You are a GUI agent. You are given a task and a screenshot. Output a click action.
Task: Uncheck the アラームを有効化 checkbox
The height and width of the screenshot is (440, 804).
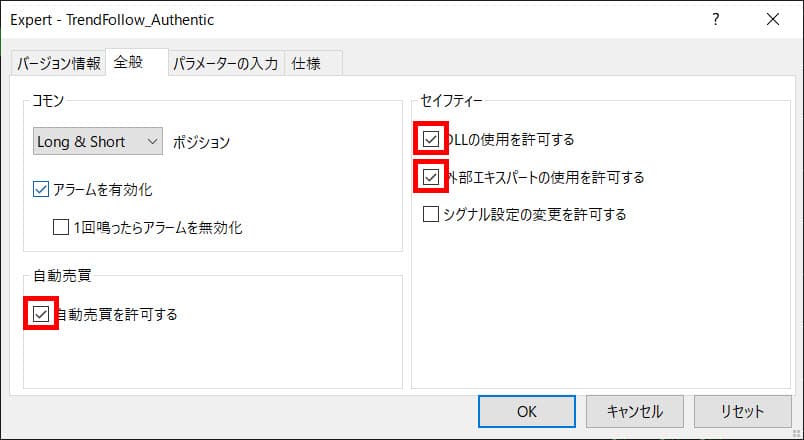(x=41, y=189)
